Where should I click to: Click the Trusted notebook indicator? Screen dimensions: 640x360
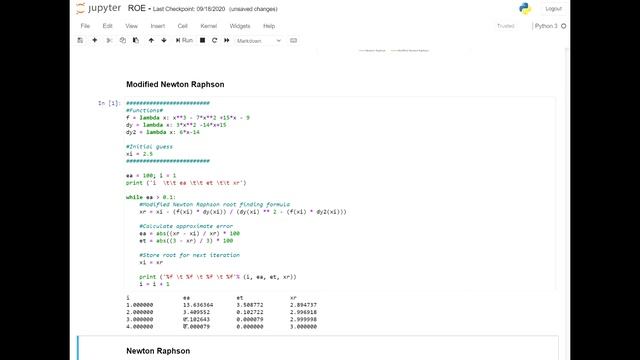[x=505, y=26]
